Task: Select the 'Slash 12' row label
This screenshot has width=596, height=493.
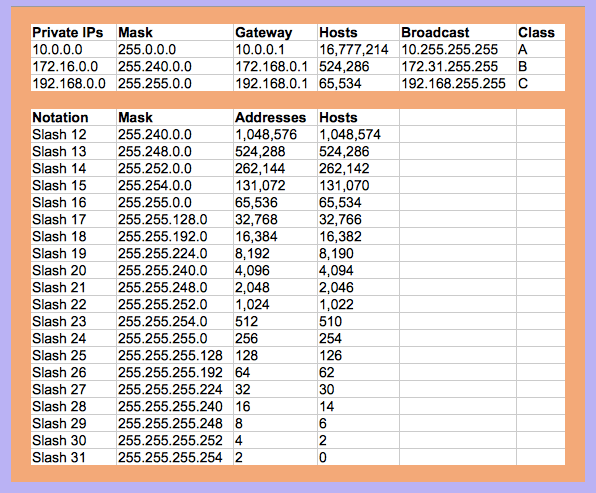Action: tap(73, 135)
